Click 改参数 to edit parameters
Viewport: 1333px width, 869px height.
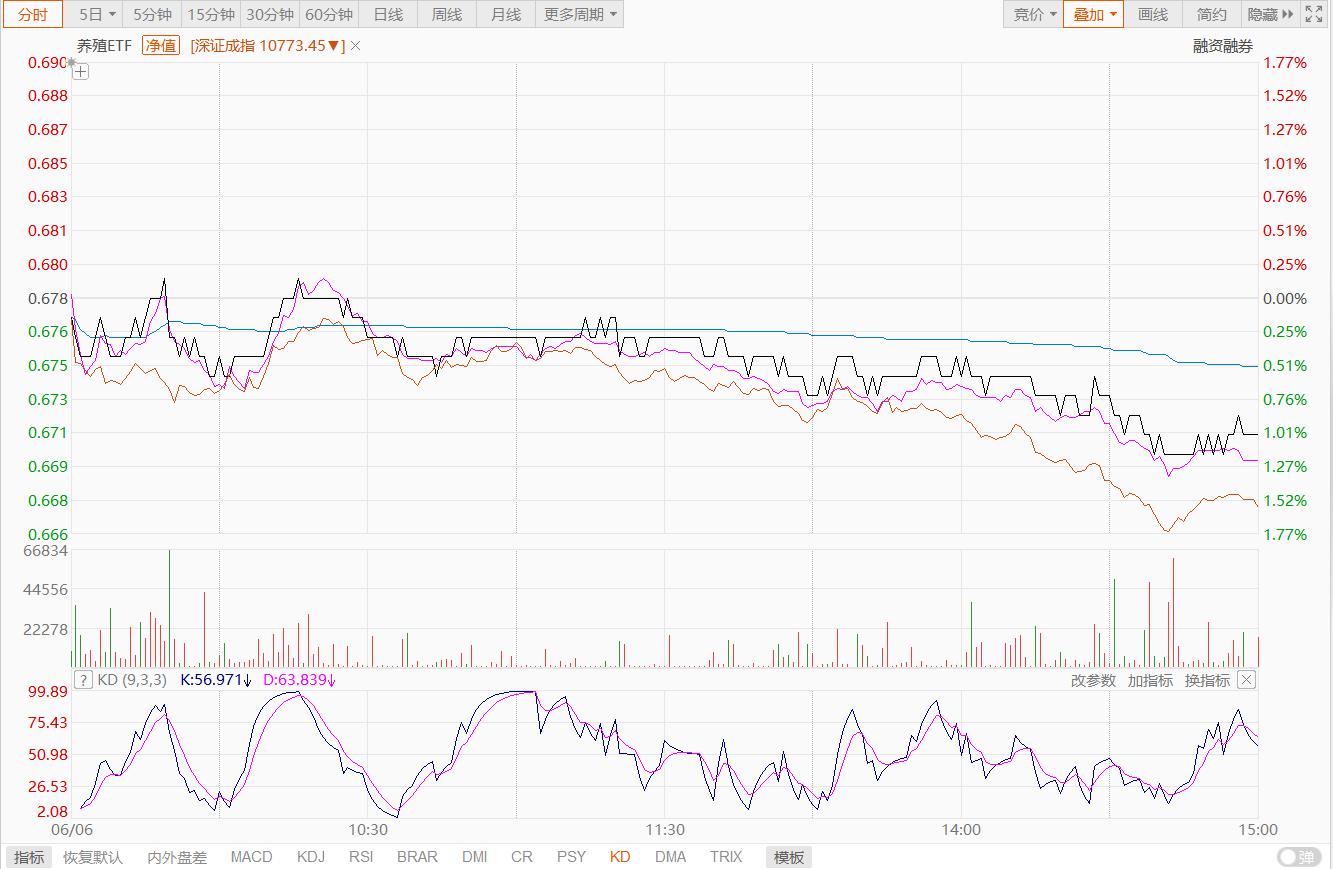tap(1093, 680)
